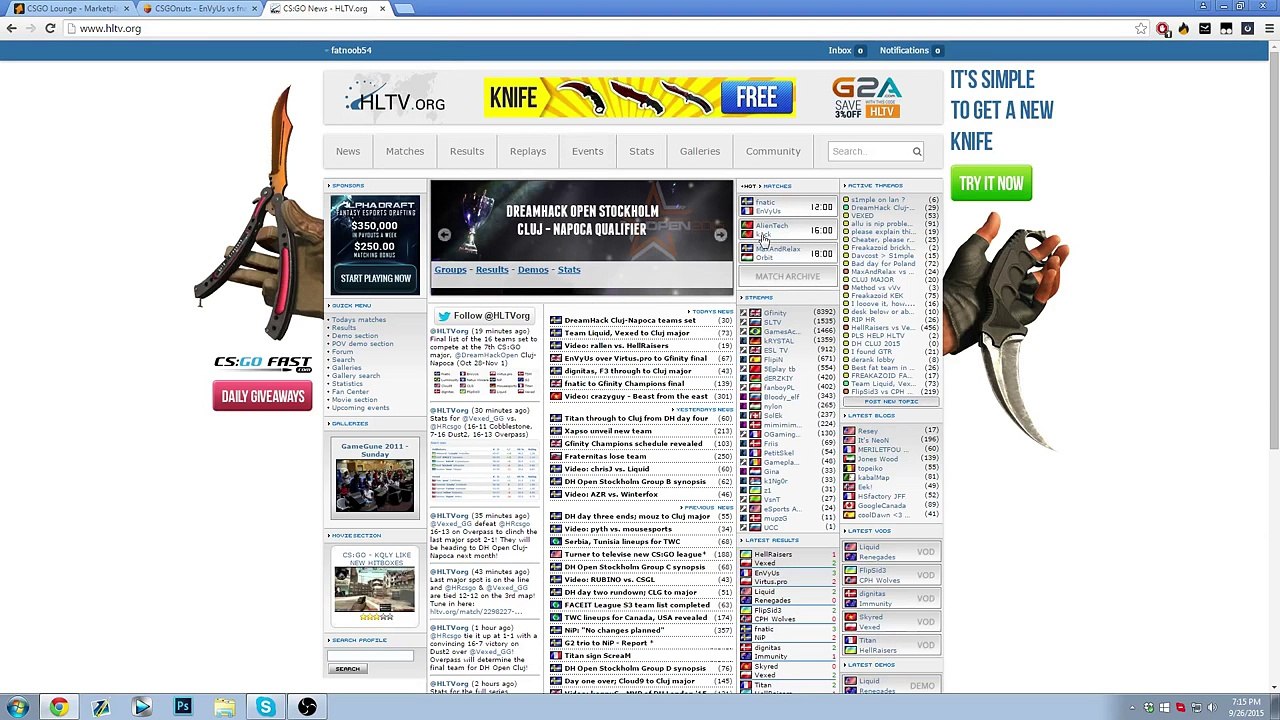
Task: Click the Search Profile submit button
Action: [348, 669]
